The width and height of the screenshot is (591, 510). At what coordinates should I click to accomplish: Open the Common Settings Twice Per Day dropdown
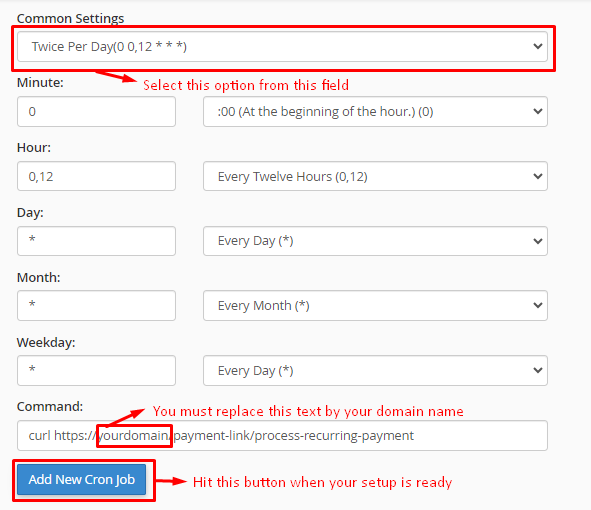click(x=282, y=47)
